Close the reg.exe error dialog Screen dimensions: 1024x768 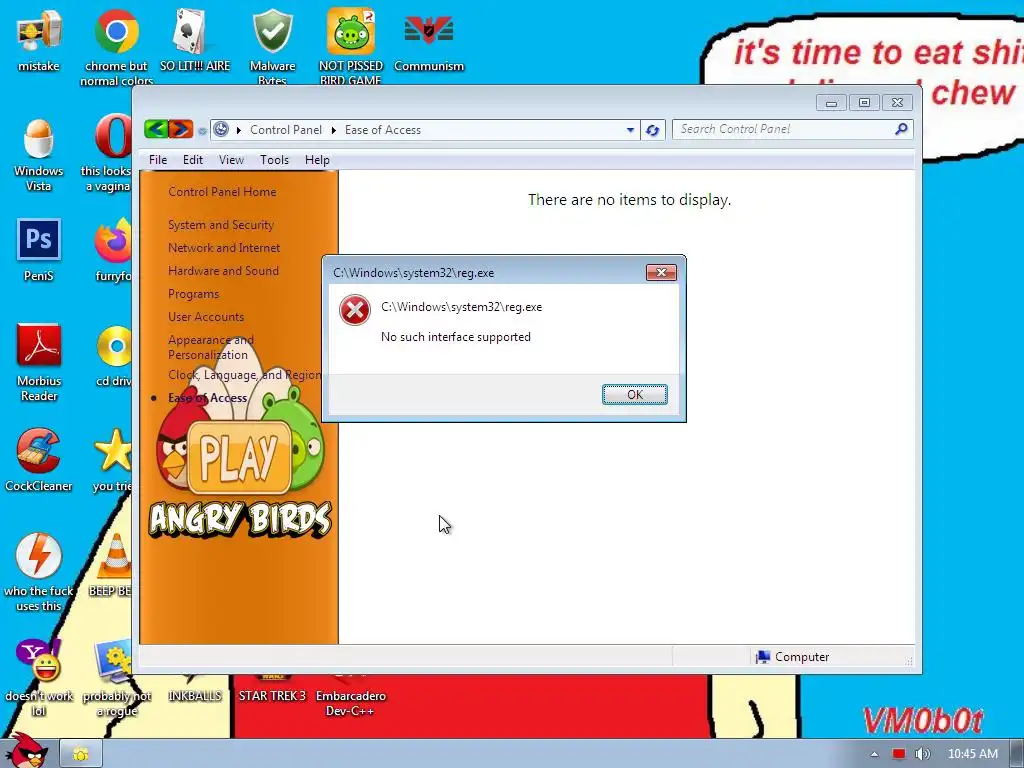click(x=661, y=272)
